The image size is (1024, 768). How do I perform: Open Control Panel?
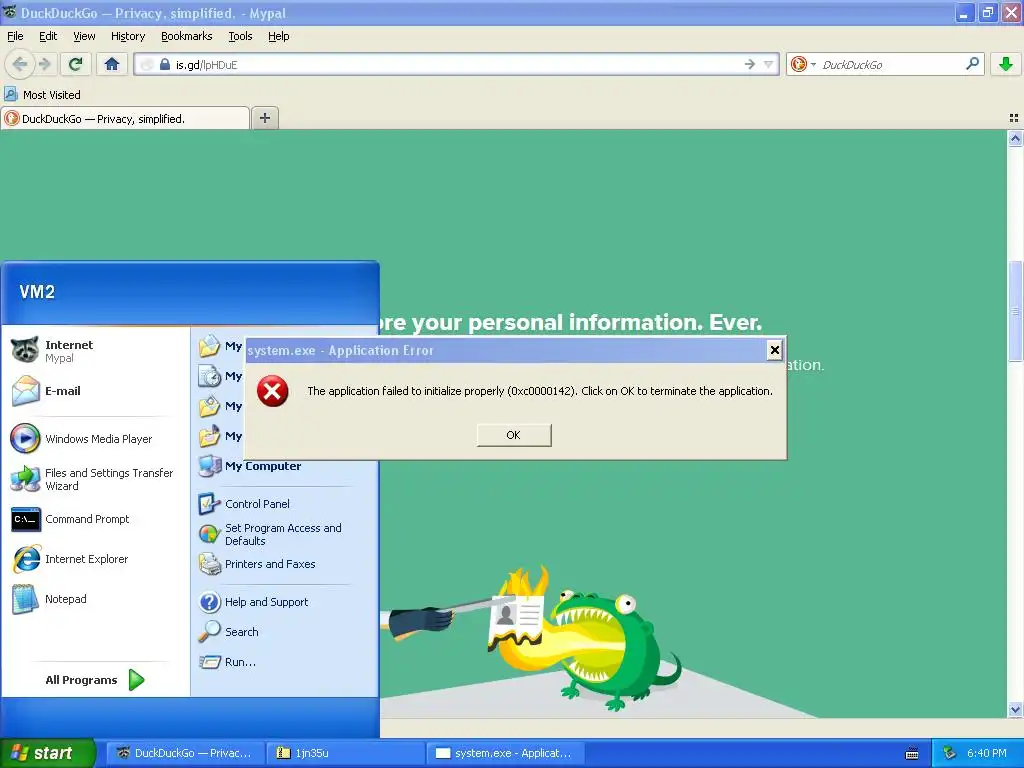pyautogui.click(x=285, y=504)
